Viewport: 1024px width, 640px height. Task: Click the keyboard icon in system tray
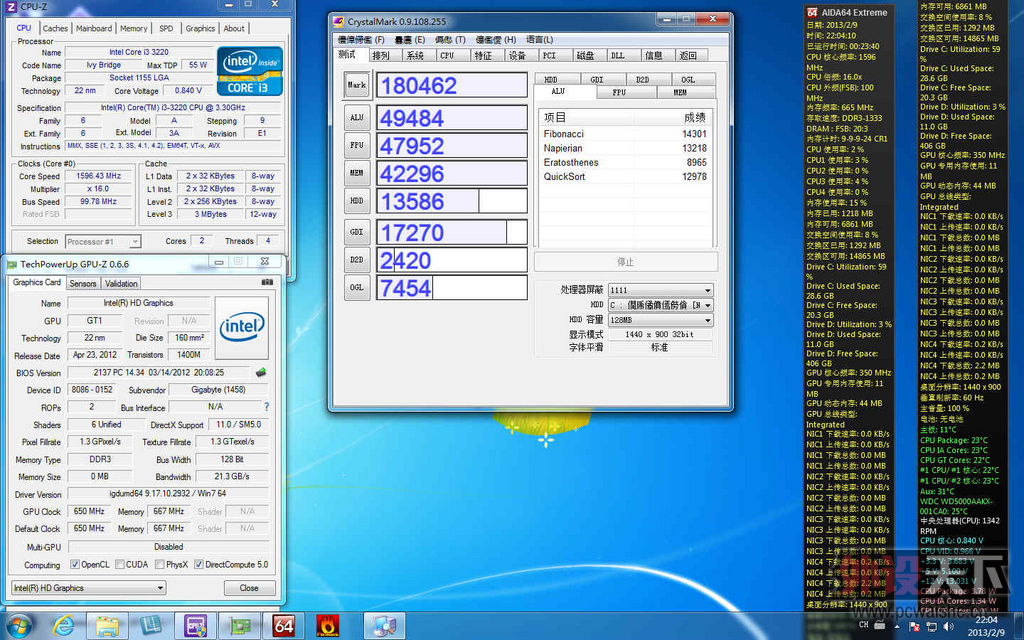pos(879,626)
